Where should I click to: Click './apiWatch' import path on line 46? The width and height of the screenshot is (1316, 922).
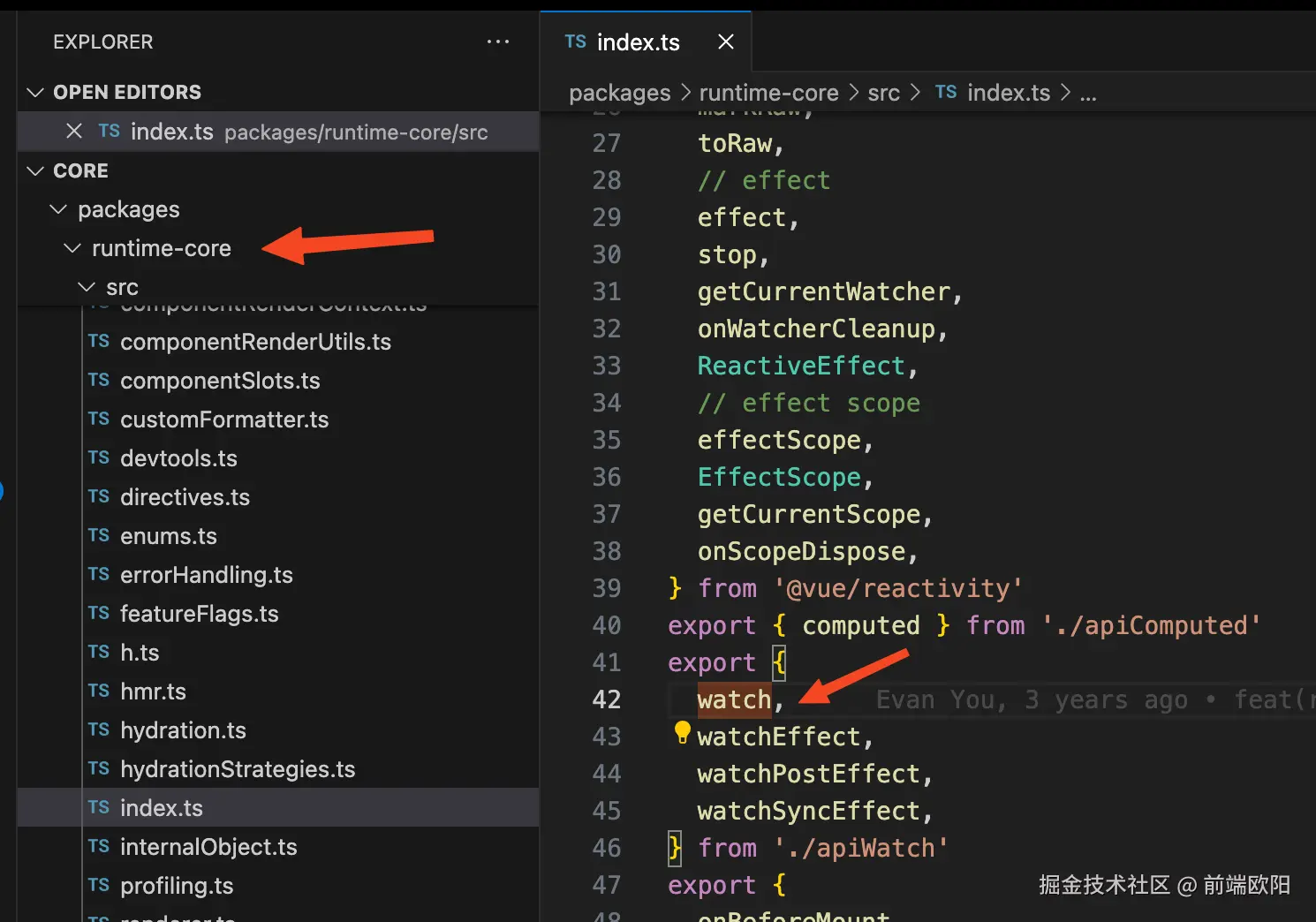tap(861, 848)
